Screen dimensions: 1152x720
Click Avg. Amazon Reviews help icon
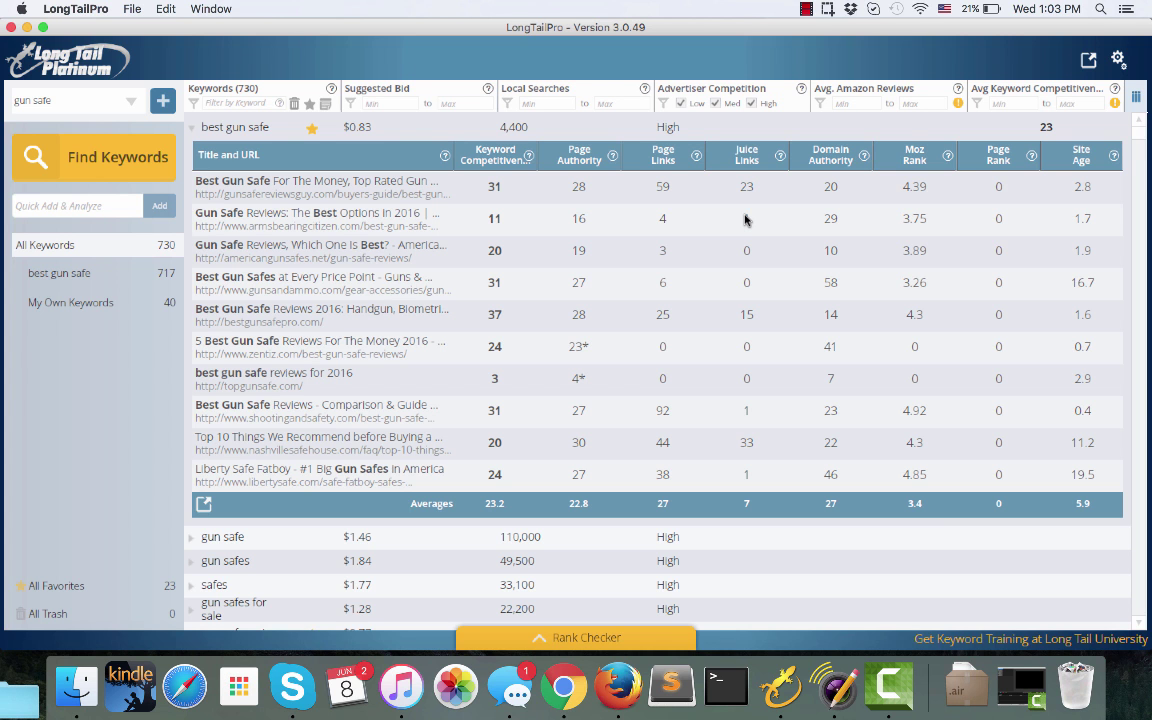point(958,88)
